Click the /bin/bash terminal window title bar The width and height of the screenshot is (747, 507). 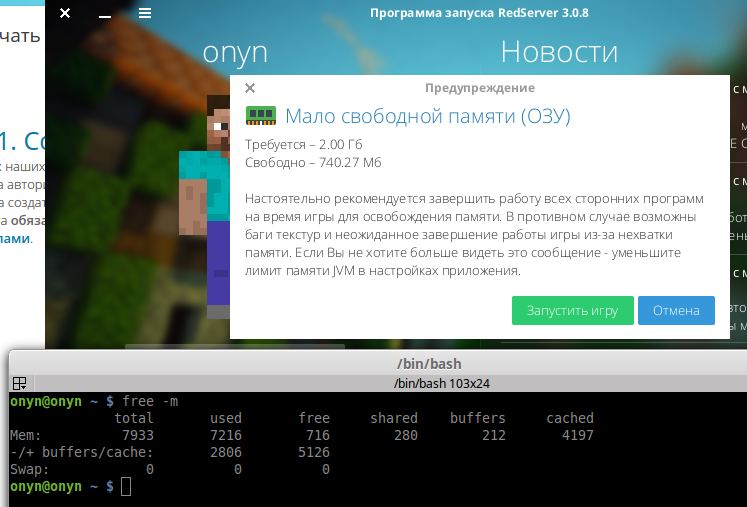(x=429, y=364)
